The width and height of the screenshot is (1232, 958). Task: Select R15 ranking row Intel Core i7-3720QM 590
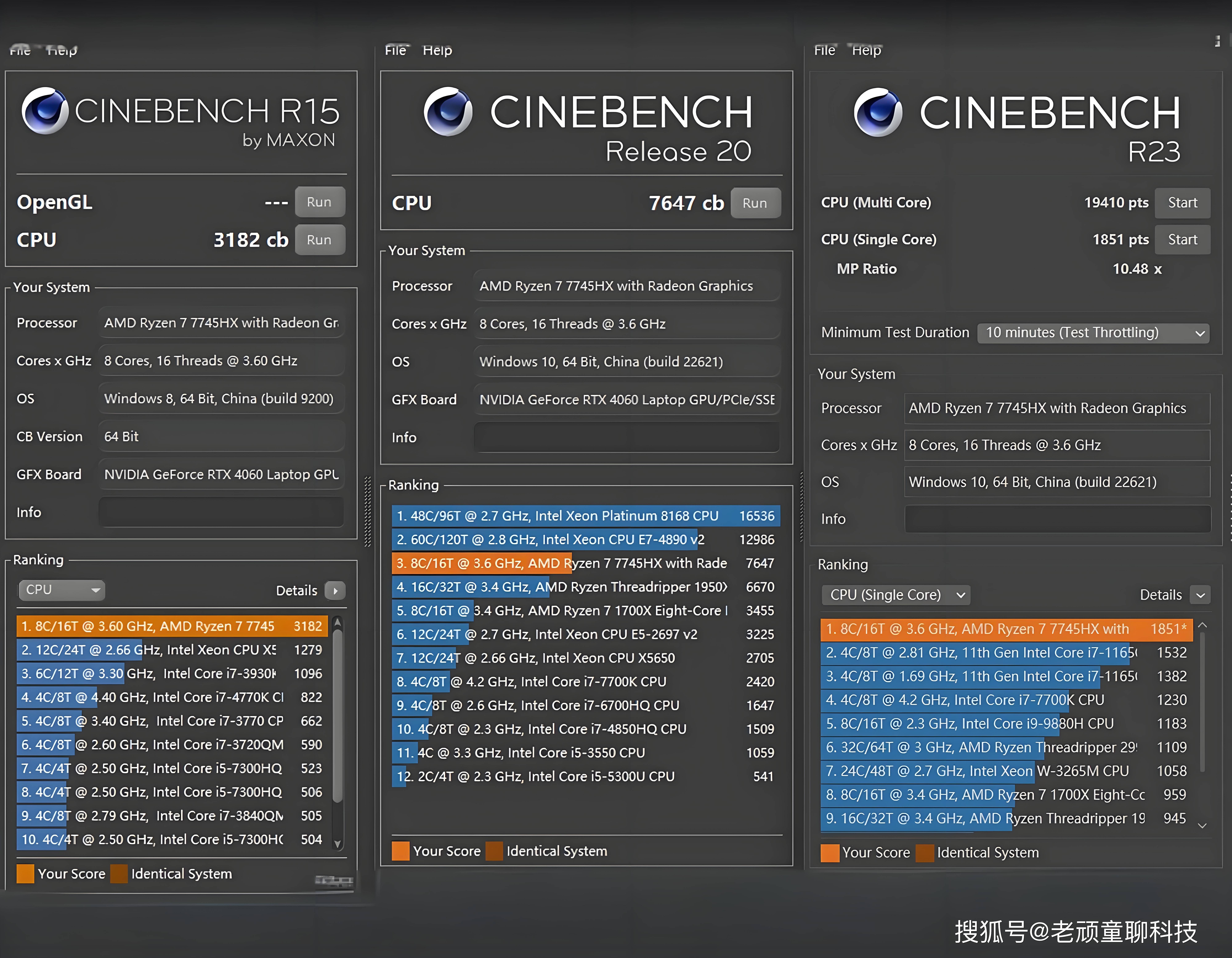click(x=172, y=745)
